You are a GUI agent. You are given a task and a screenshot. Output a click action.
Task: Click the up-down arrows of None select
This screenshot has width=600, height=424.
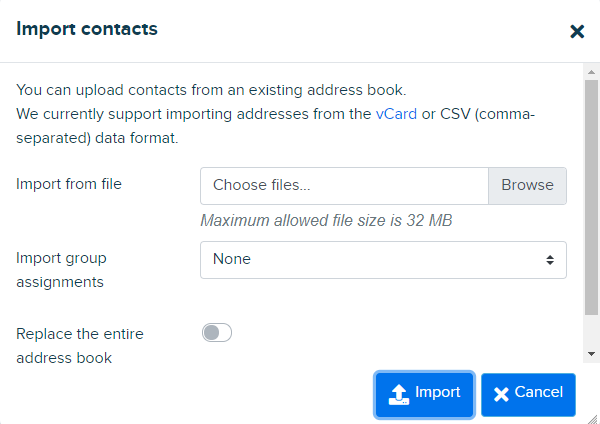click(550, 260)
